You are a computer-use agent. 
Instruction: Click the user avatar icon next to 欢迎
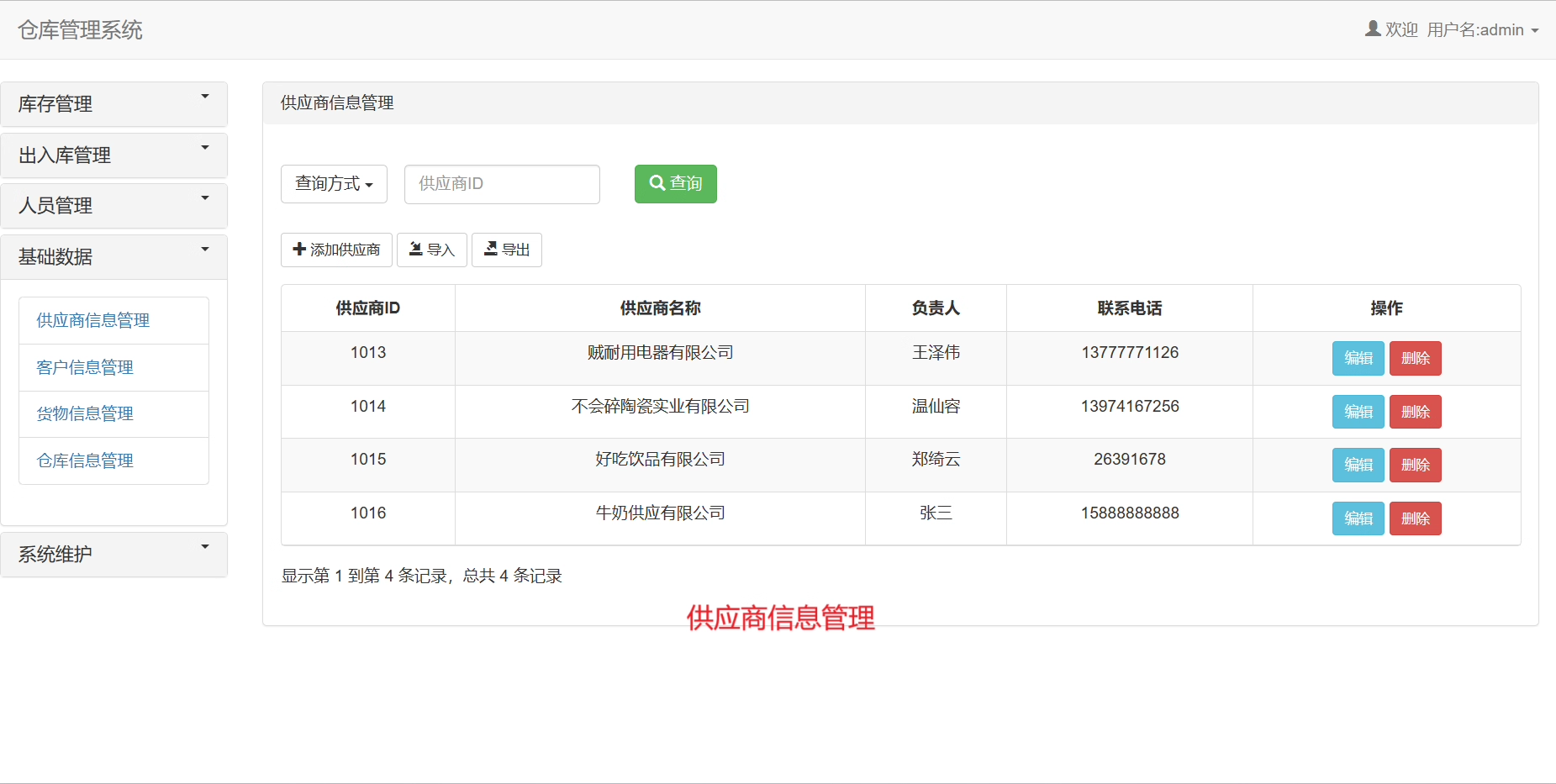(1373, 29)
